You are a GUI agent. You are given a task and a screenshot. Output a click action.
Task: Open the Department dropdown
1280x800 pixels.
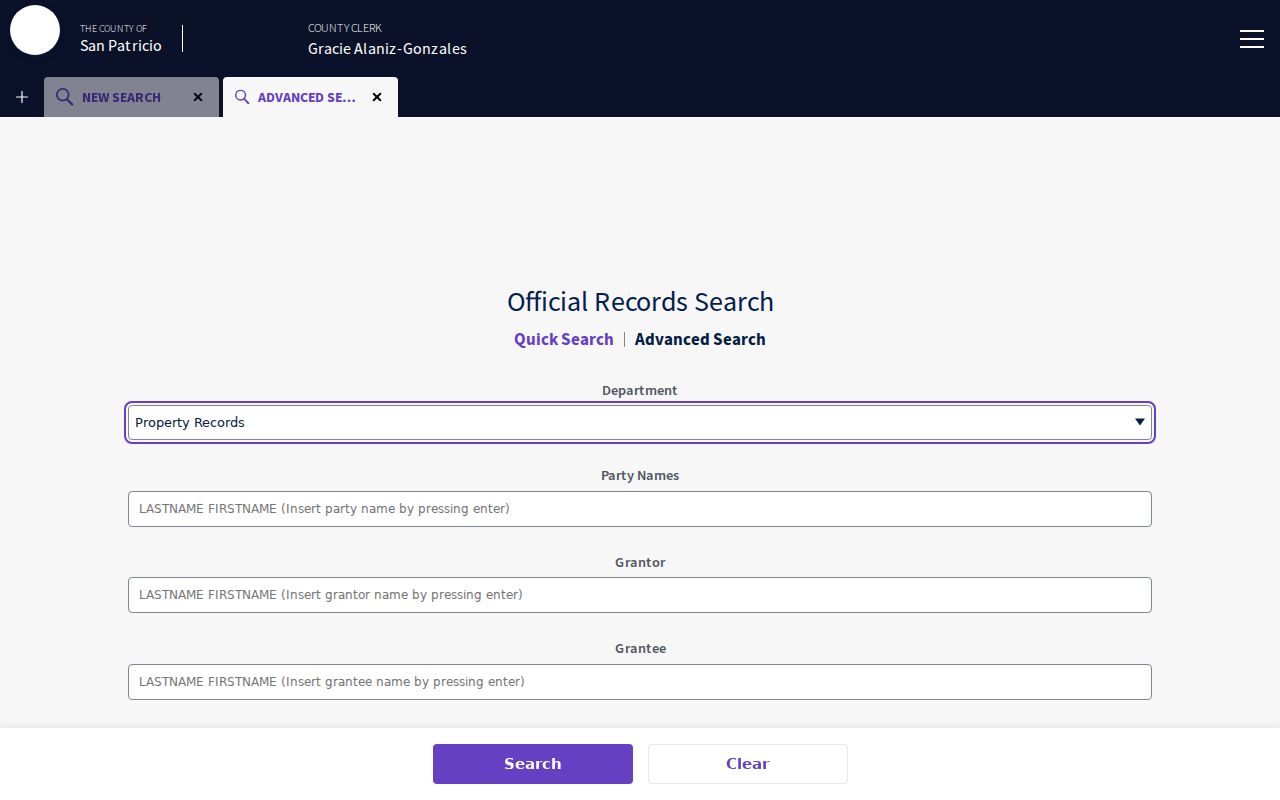point(640,422)
